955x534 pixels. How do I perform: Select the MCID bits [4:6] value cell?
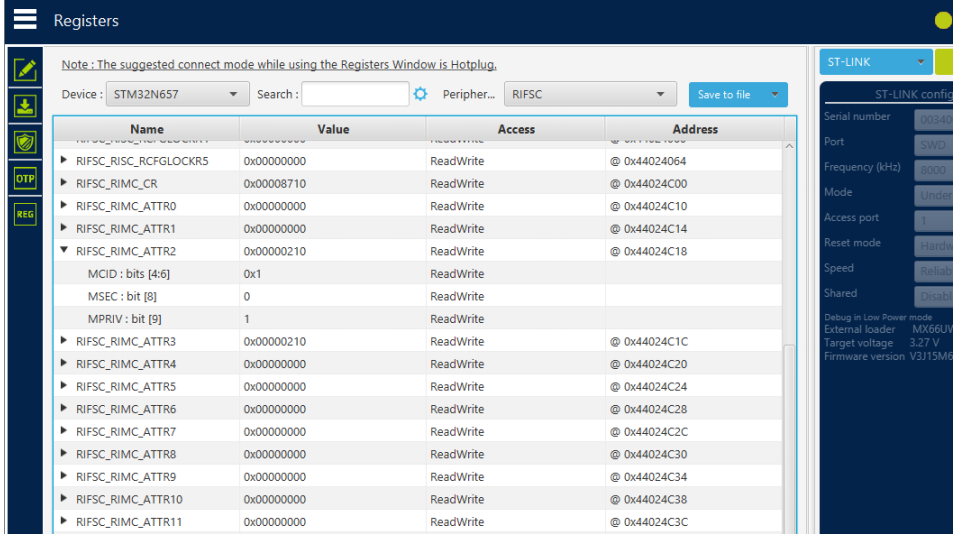tap(332, 274)
